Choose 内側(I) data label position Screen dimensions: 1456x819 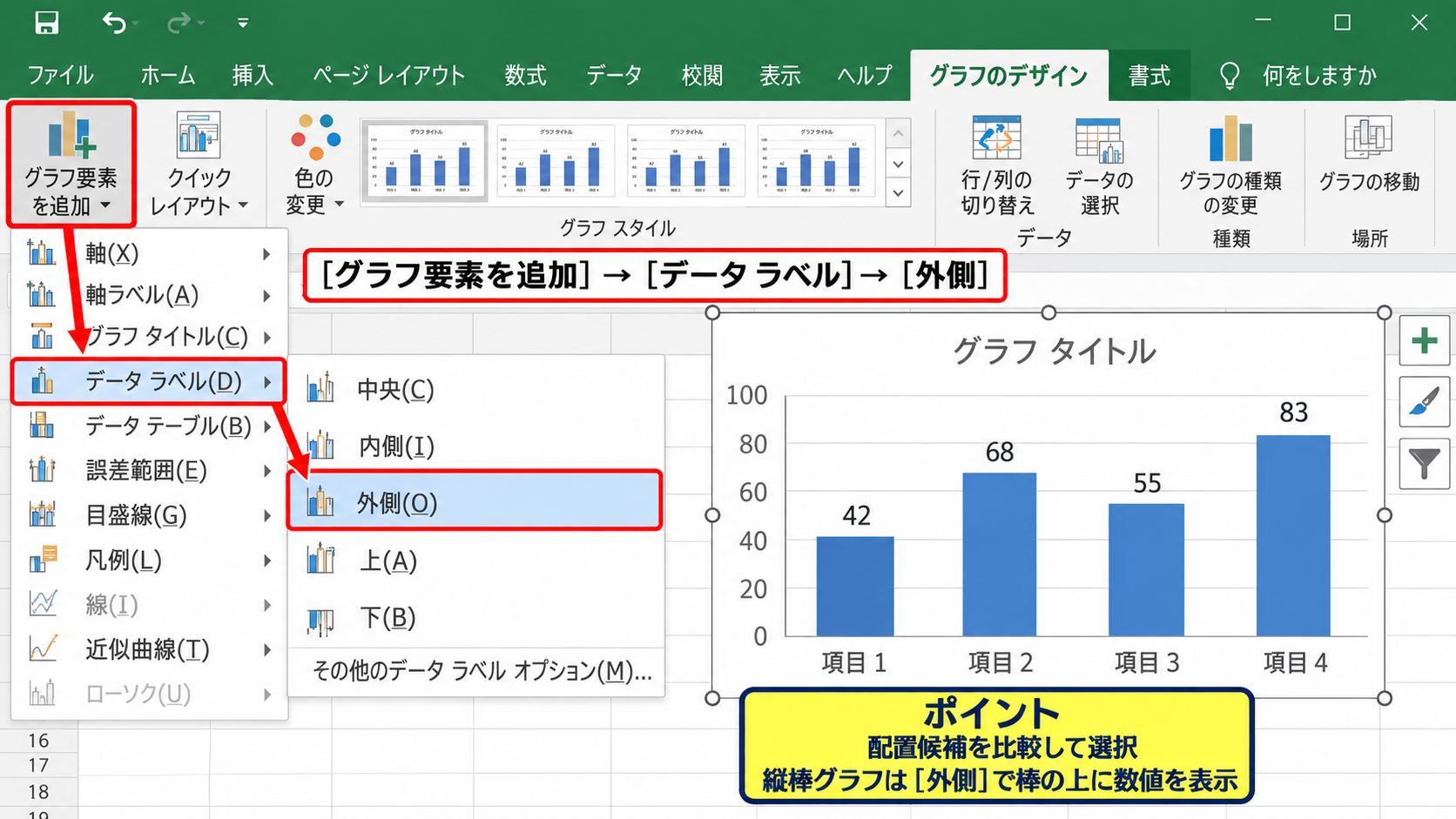pyautogui.click(x=475, y=446)
